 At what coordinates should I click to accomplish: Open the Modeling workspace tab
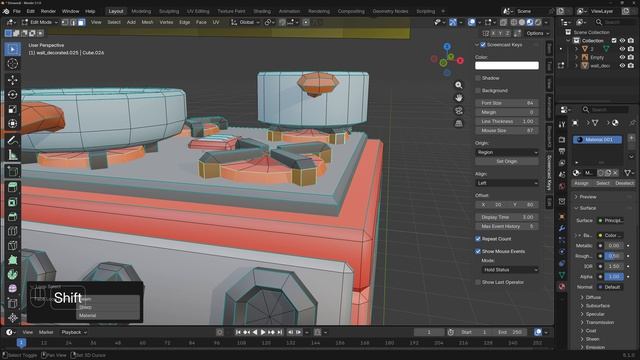tap(141, 11)
